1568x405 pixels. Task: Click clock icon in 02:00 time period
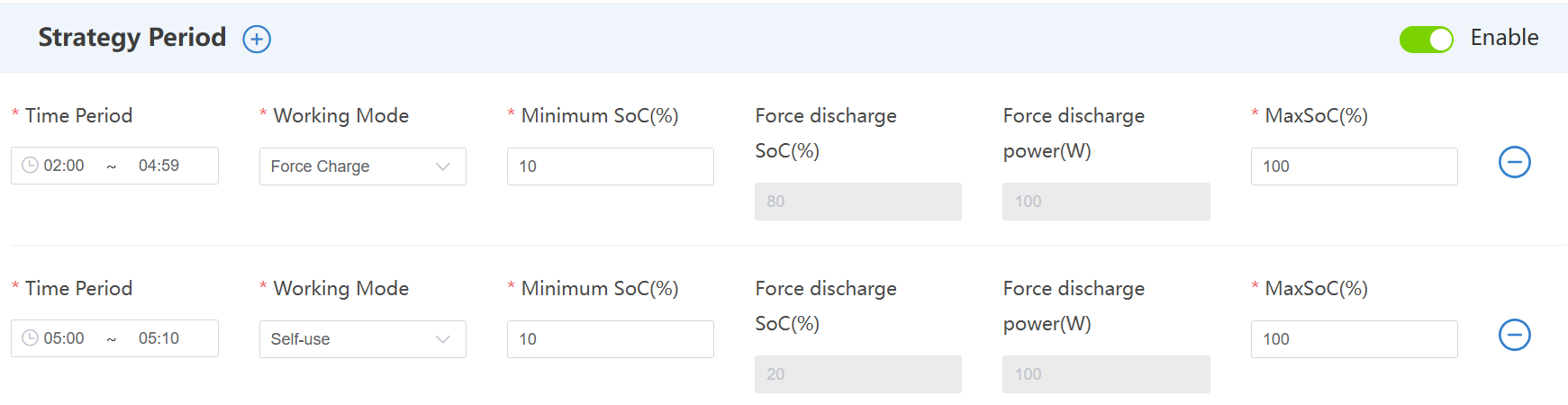pos(30,166)
